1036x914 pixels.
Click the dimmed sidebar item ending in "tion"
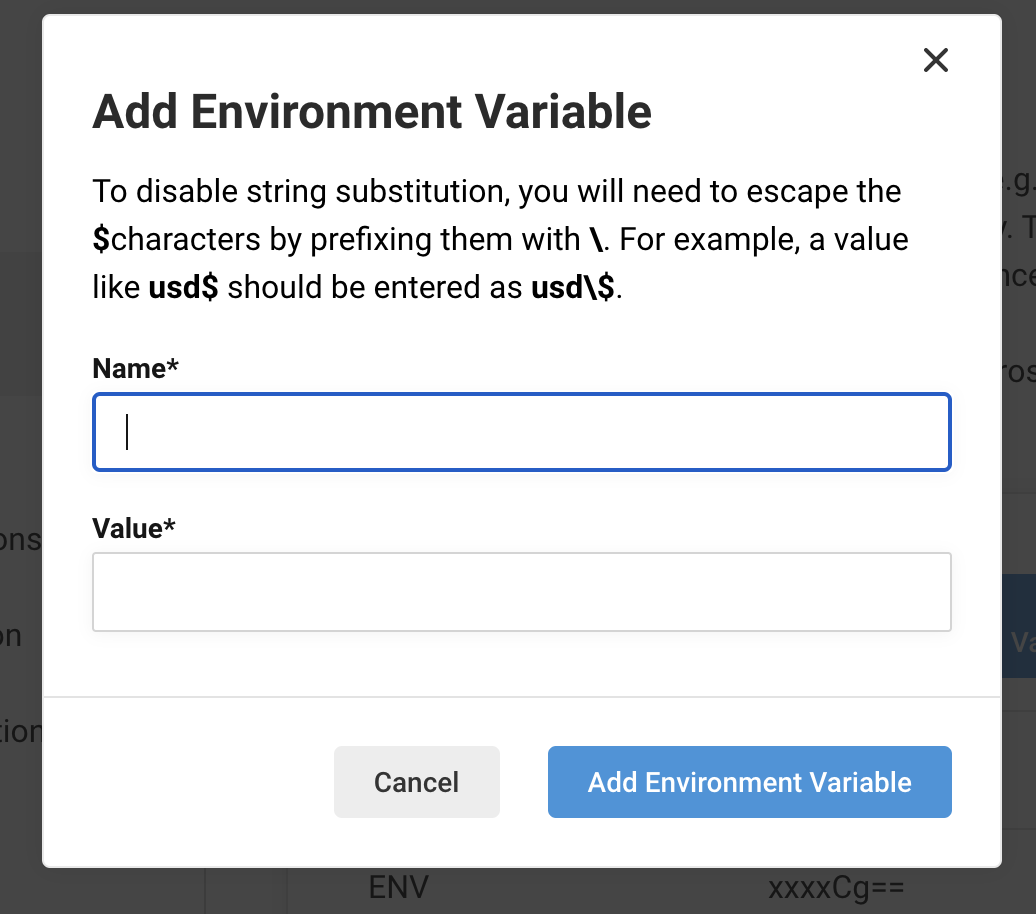tap(20, 732)
